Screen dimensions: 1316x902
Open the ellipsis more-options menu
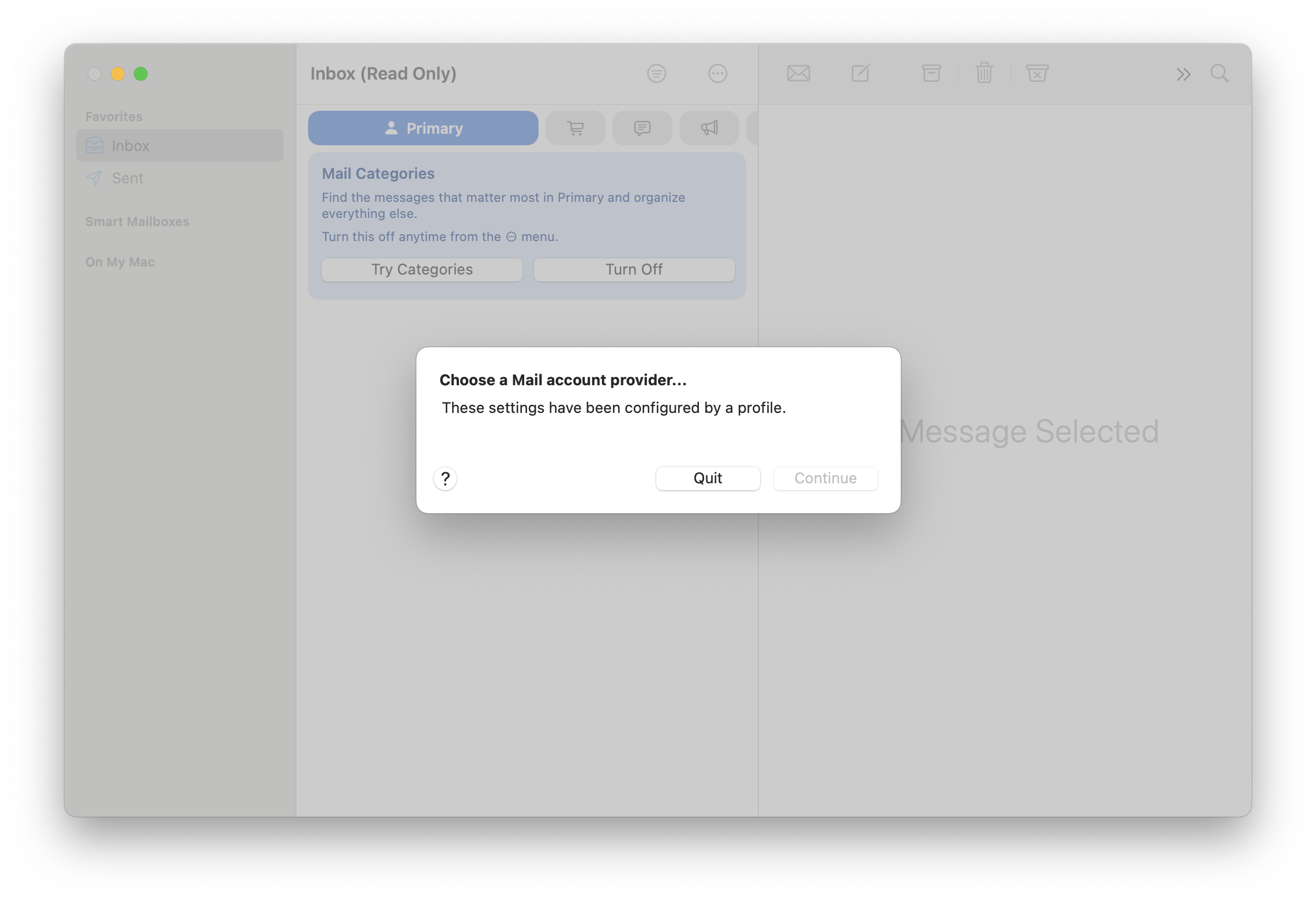click(x=717, y=74)
